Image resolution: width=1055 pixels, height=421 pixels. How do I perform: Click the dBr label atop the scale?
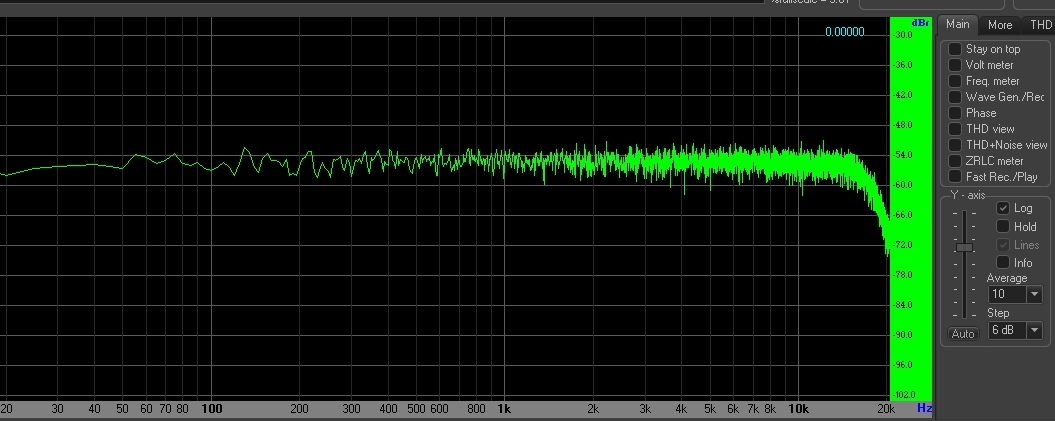[920, 23]
